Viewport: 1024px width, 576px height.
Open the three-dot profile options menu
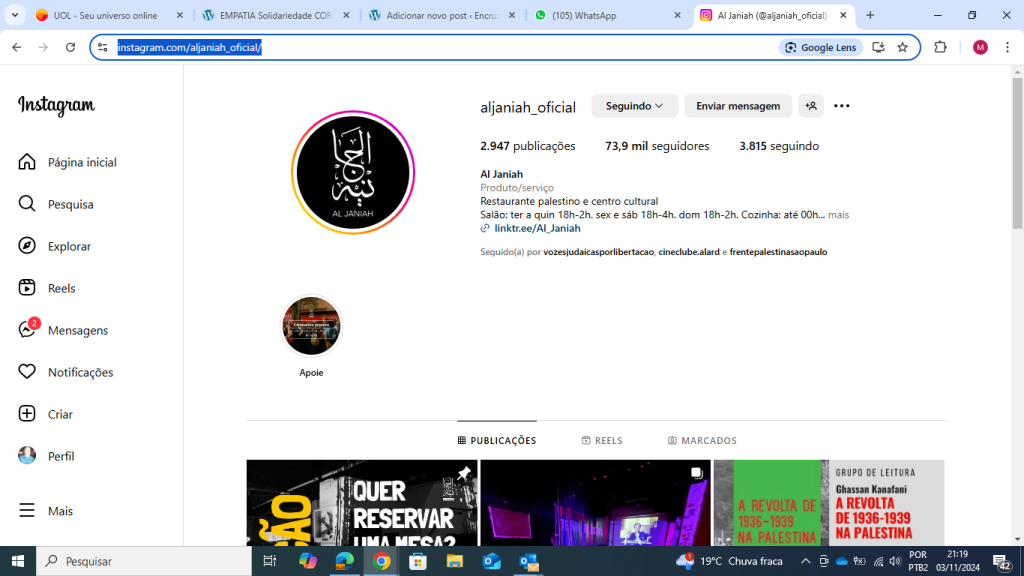click(x=841, y=106)
